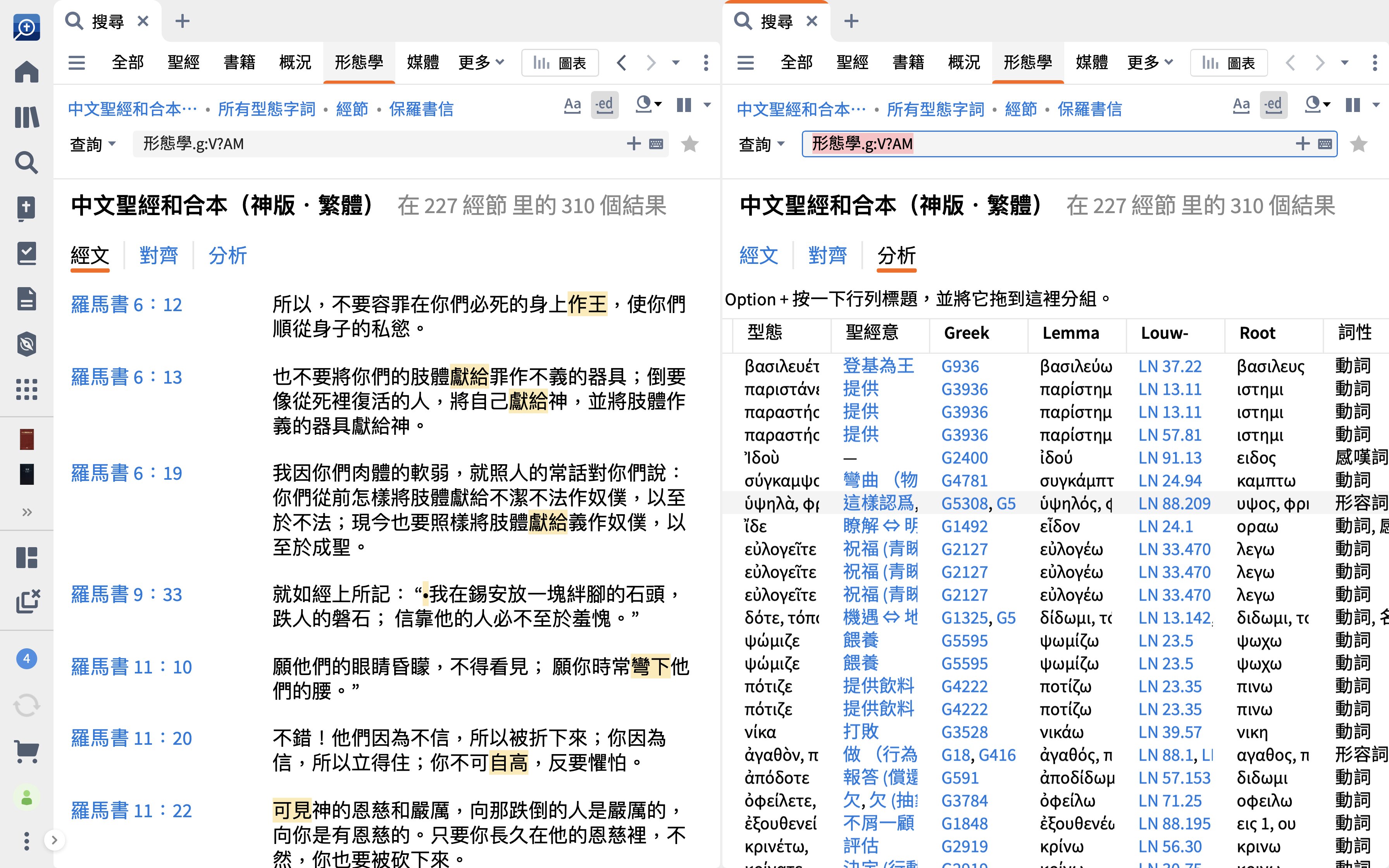Open left panel vertical dots menu

pos(706,62)
